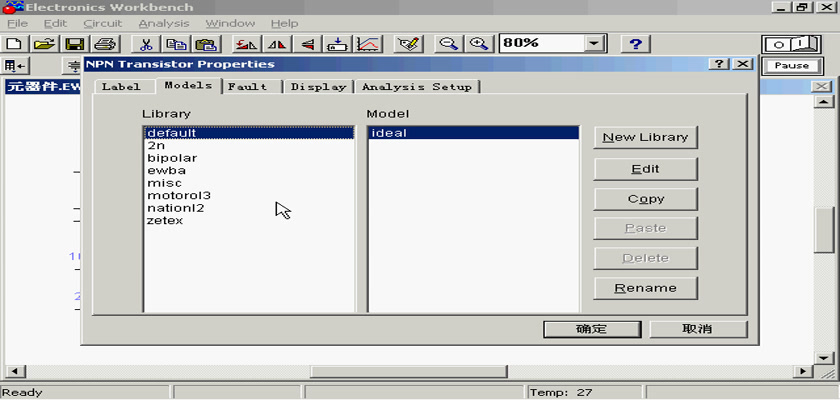
Task: Click the dialog's context help question button
Action: tap(718, 64)
